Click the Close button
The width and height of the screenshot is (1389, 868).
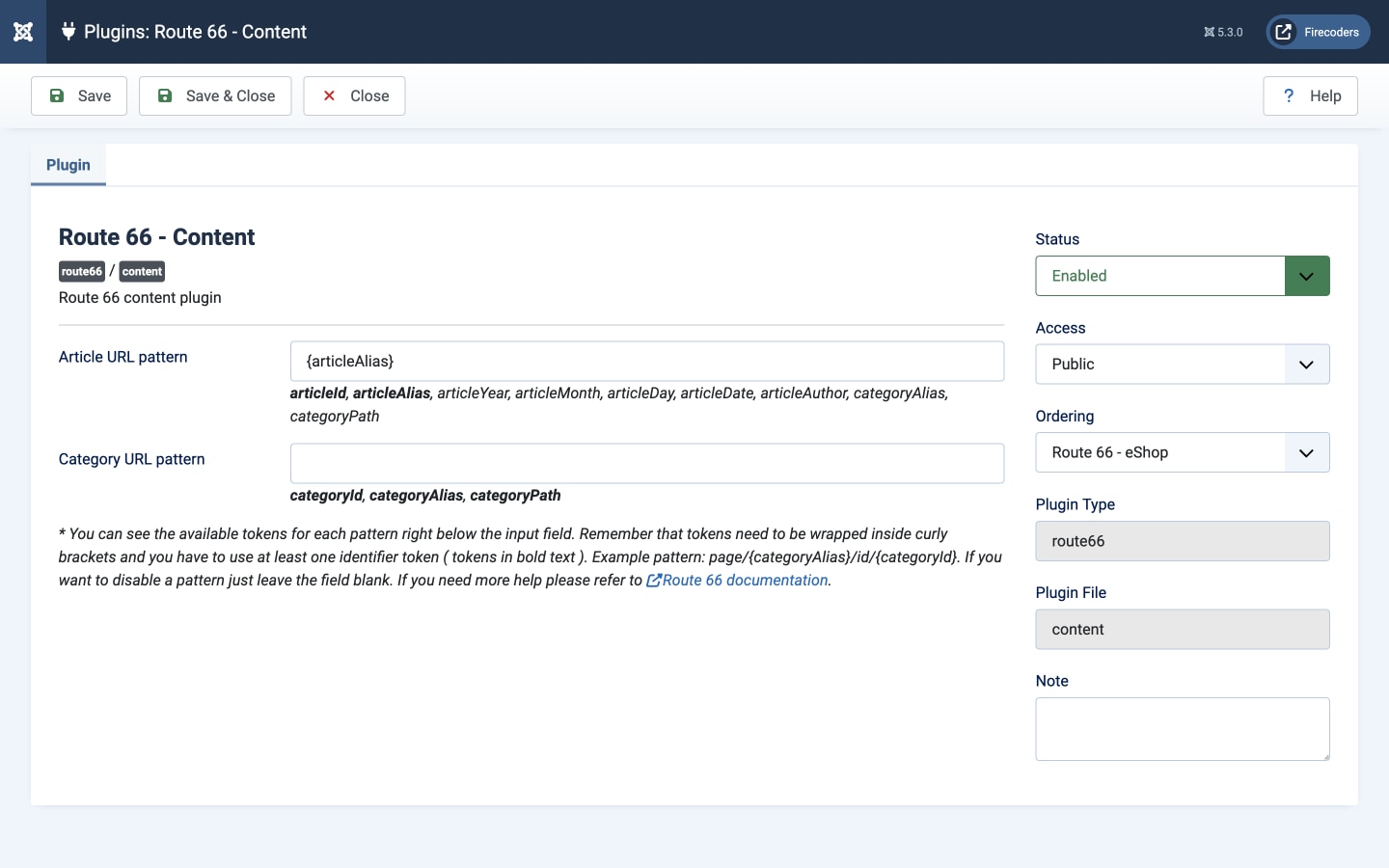tap(354, 95)
